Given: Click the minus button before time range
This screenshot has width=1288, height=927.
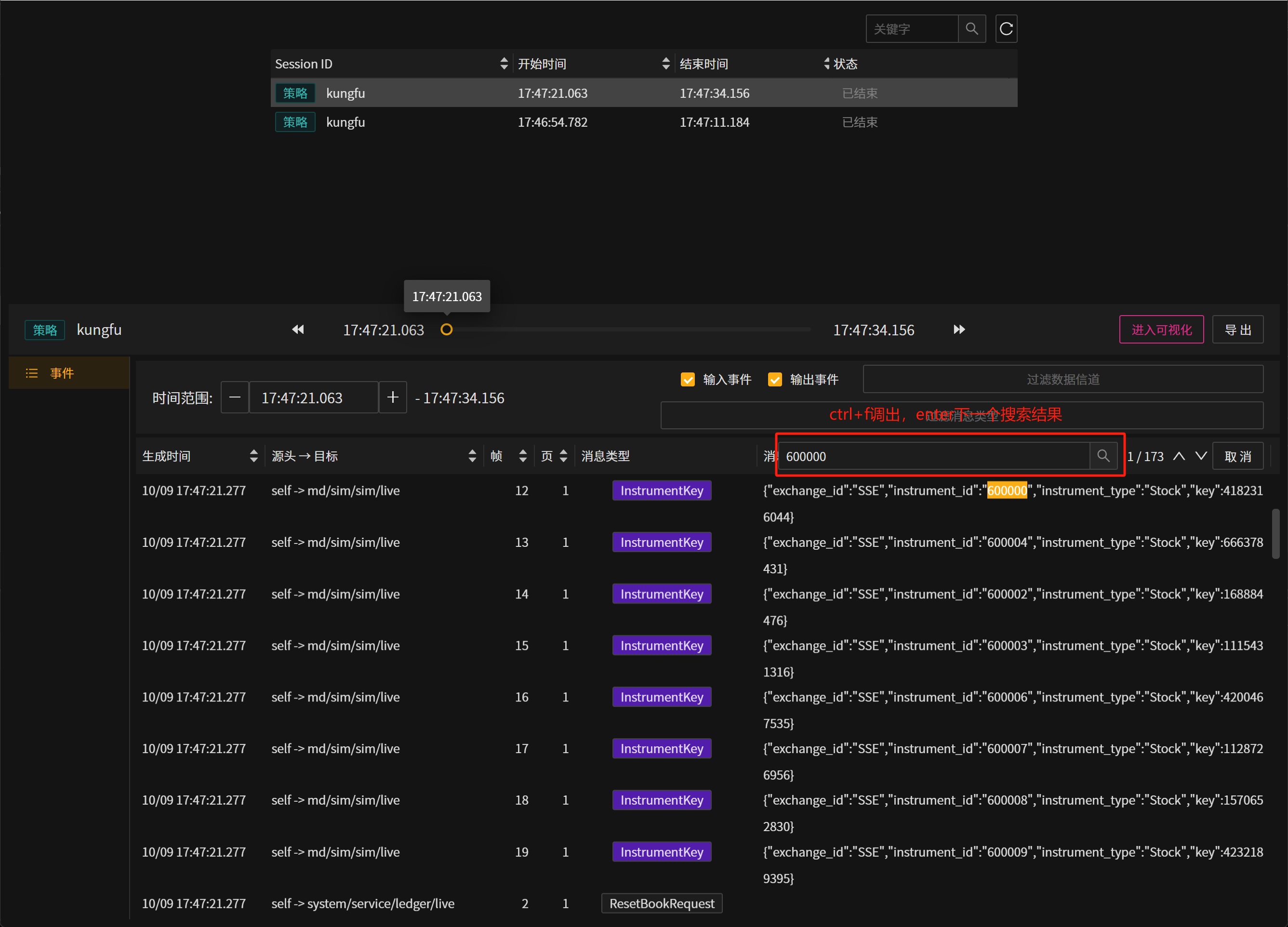Looking at the screenshot, I should pyautogui.click(x=235, y=397).
